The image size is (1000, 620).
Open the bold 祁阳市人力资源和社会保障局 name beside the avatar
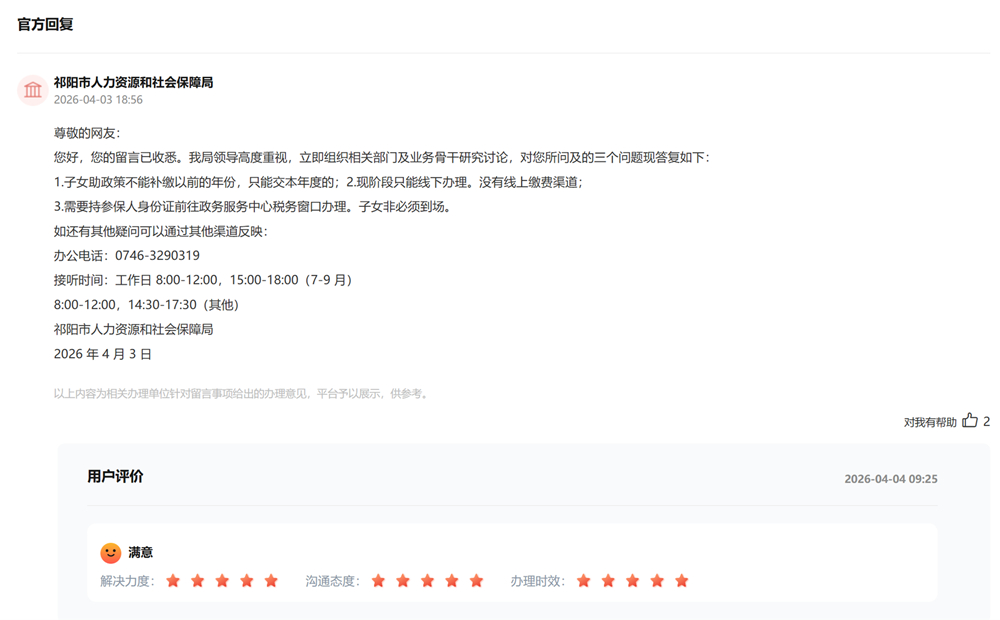coord(133,82)
